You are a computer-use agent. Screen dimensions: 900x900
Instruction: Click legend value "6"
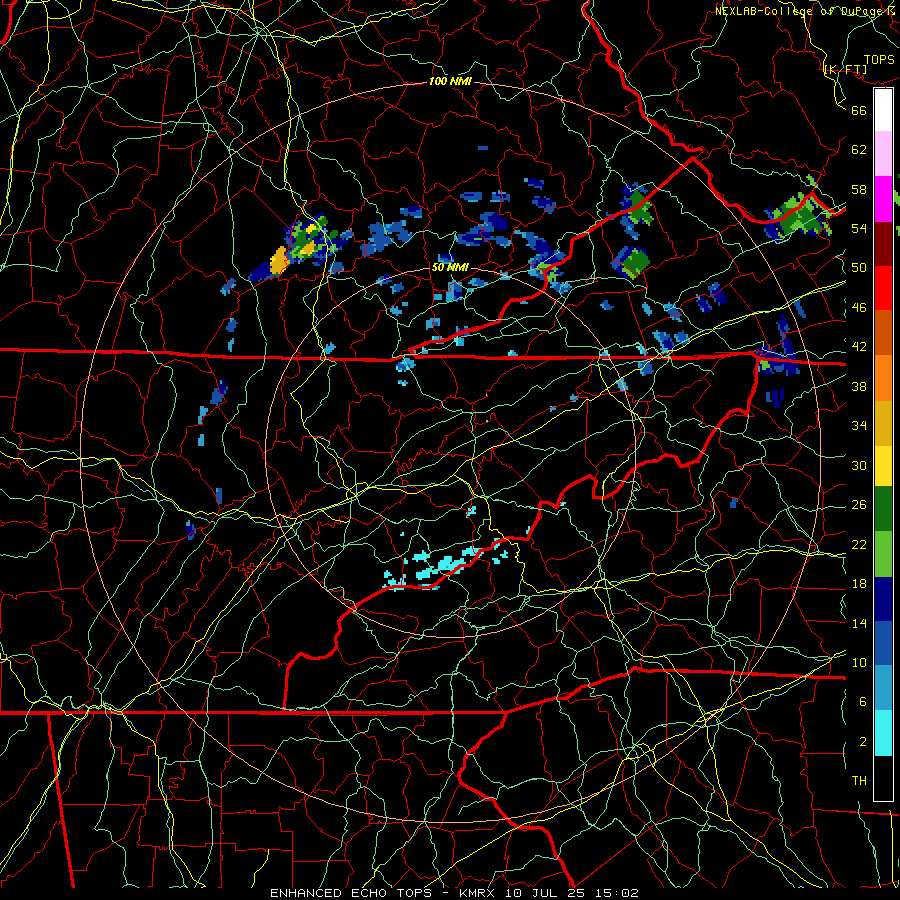[x=863, y=702]
